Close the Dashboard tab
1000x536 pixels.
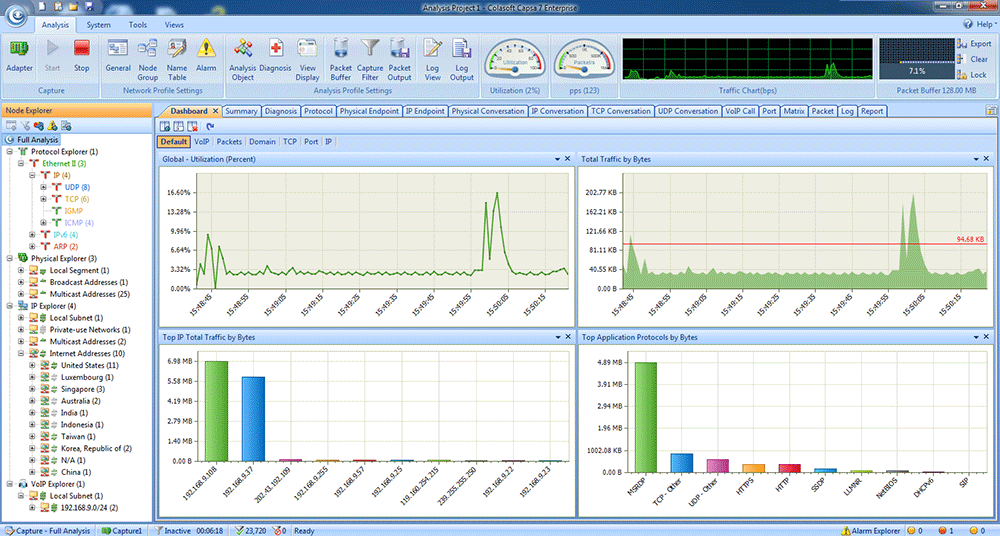(216, 111)
